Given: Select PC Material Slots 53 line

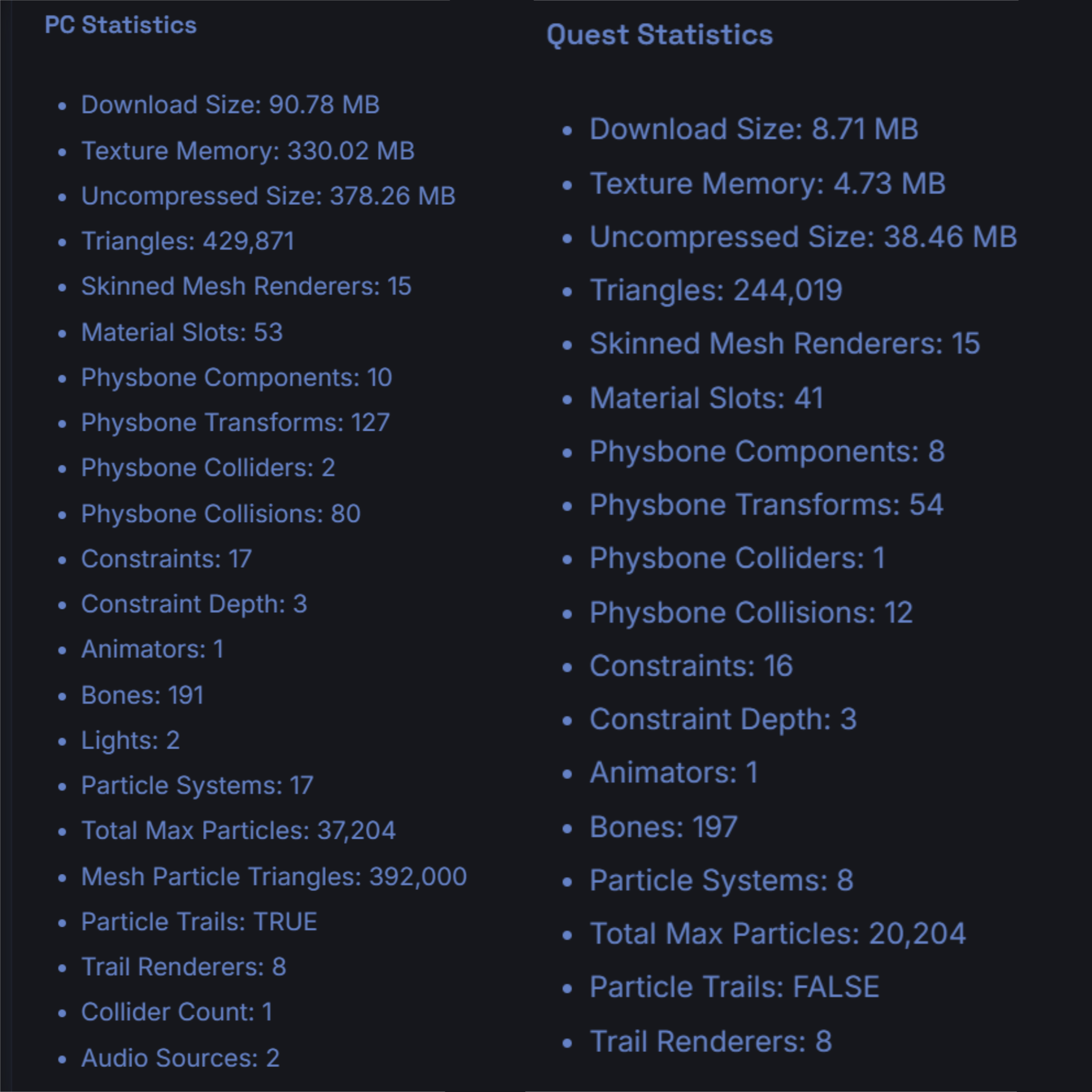Looking at the screenshot, I should tap(182, 332).
